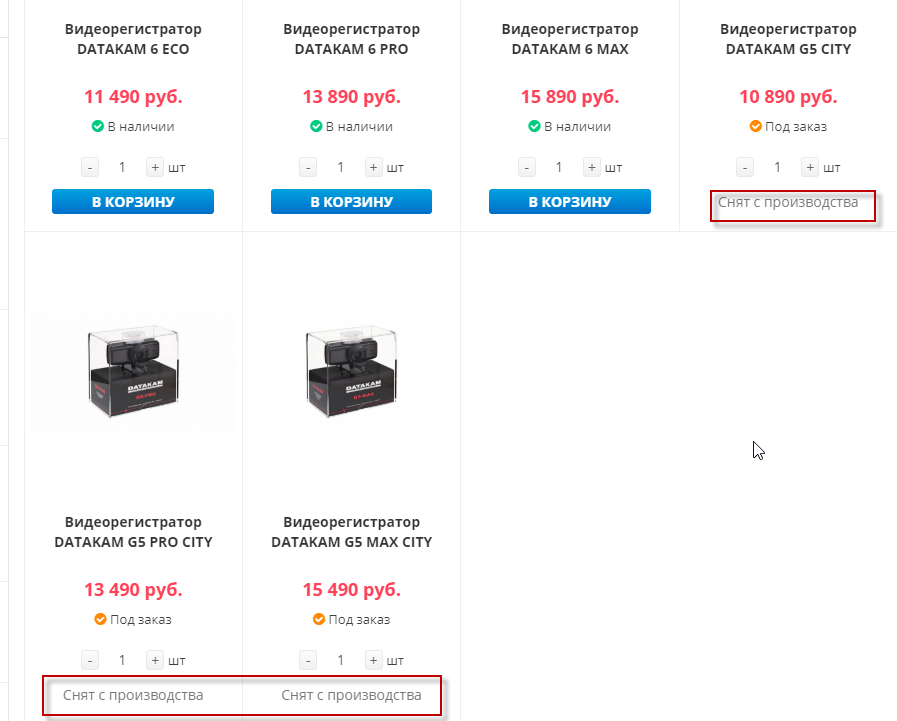
Task: Decrease quantity for DATAKAM 6 ECO
Action: [x=90, y=167]
